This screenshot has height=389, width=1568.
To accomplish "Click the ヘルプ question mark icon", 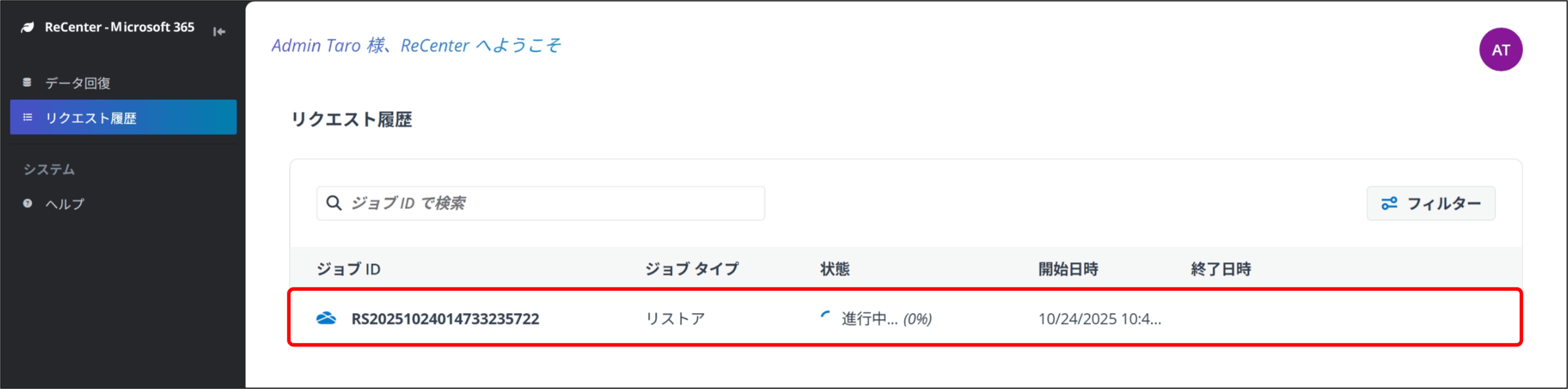I will coord(28,203).
